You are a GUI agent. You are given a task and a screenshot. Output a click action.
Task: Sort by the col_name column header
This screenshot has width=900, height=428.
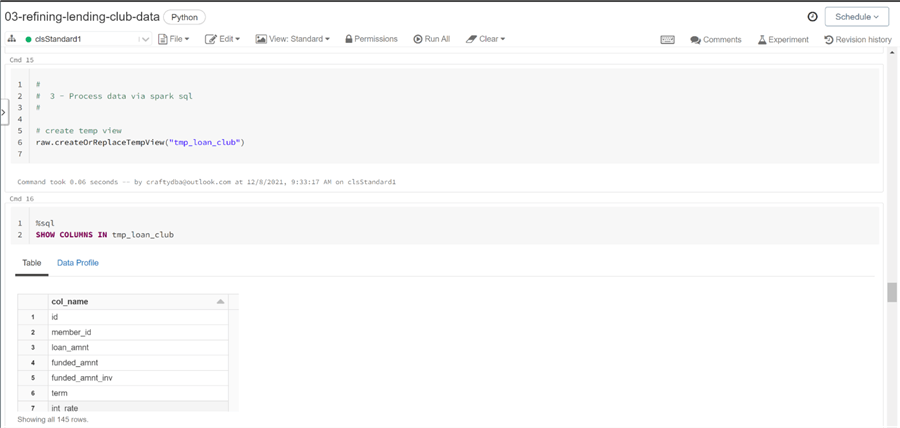tap(138, 302)
